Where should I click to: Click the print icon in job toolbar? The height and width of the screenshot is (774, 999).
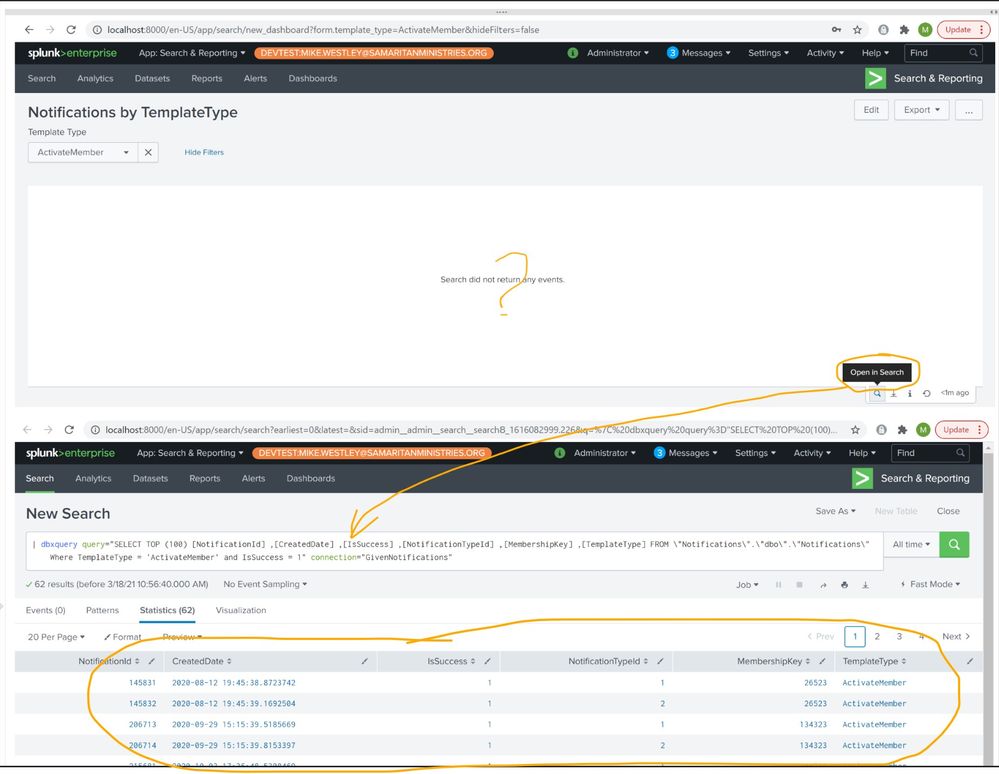[844, 585]
